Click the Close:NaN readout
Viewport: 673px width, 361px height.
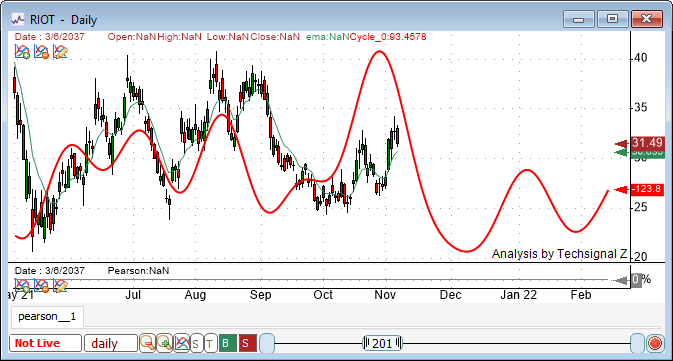(275, 37)
